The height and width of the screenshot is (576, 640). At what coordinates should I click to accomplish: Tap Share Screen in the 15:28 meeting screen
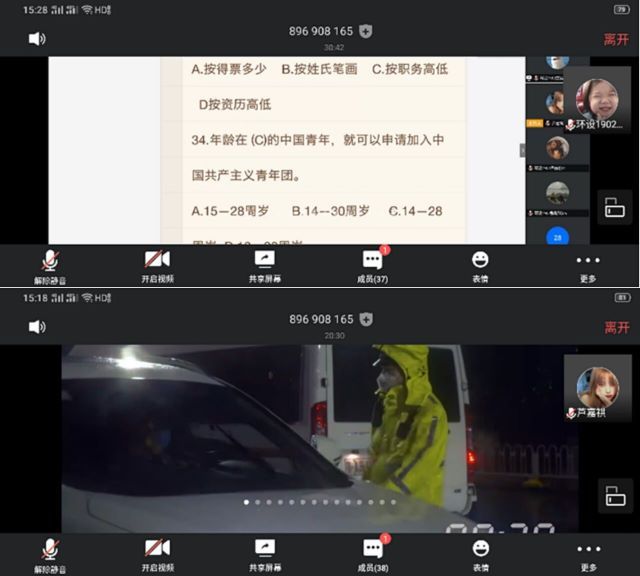point(265,267)
